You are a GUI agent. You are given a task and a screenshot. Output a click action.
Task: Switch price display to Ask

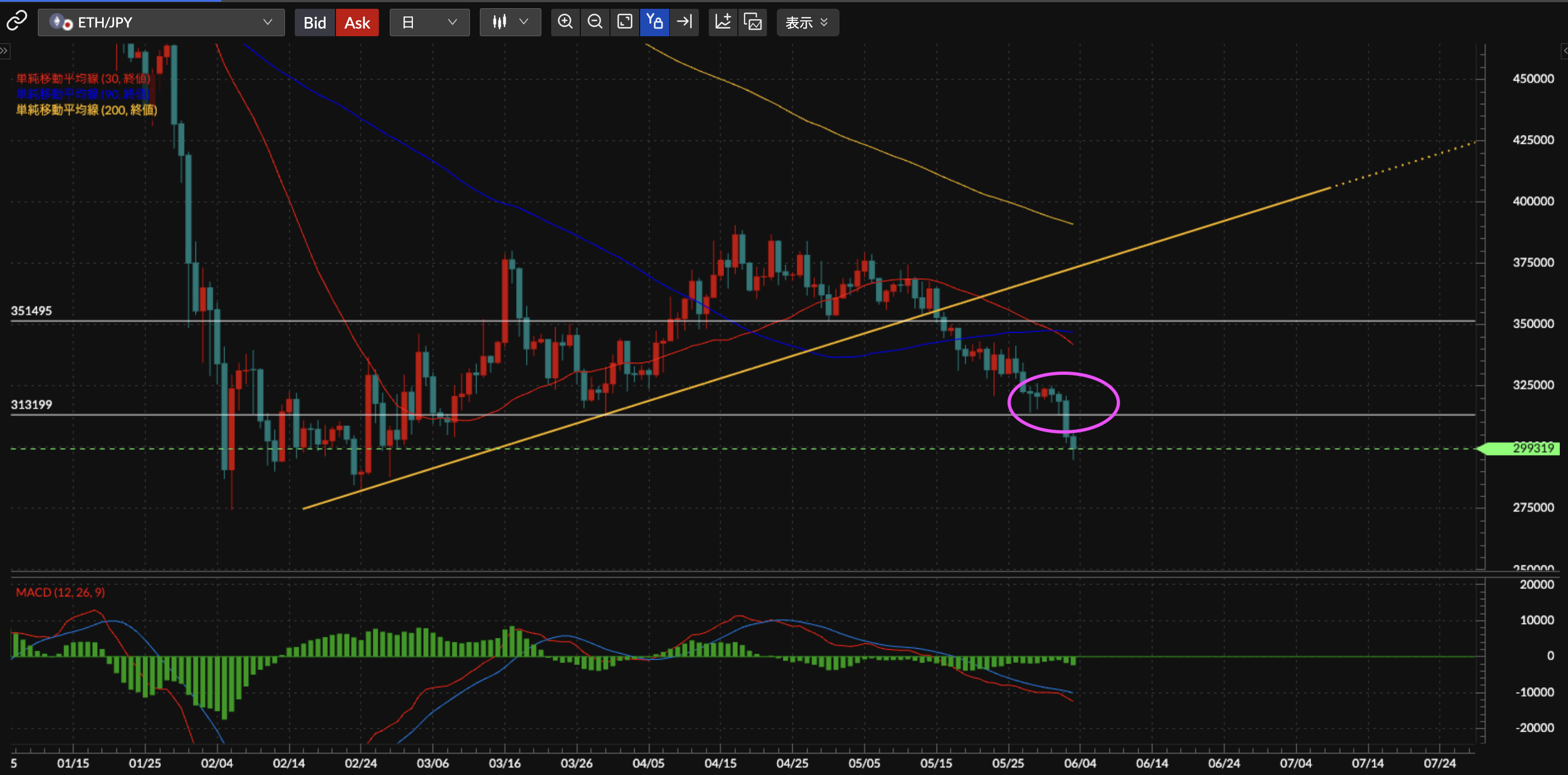(x=357, y=23)
